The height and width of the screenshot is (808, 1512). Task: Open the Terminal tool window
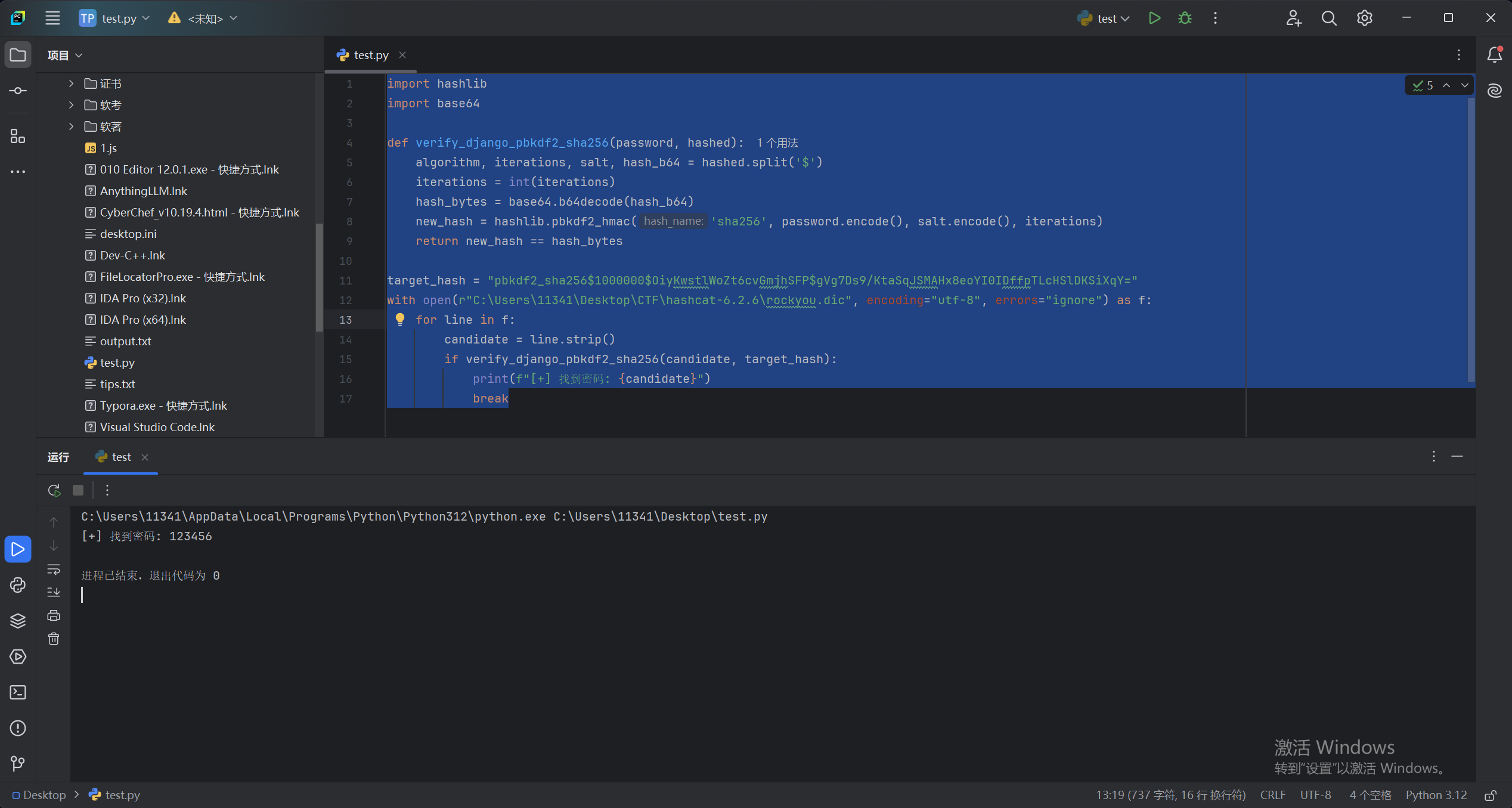point(18,692)
